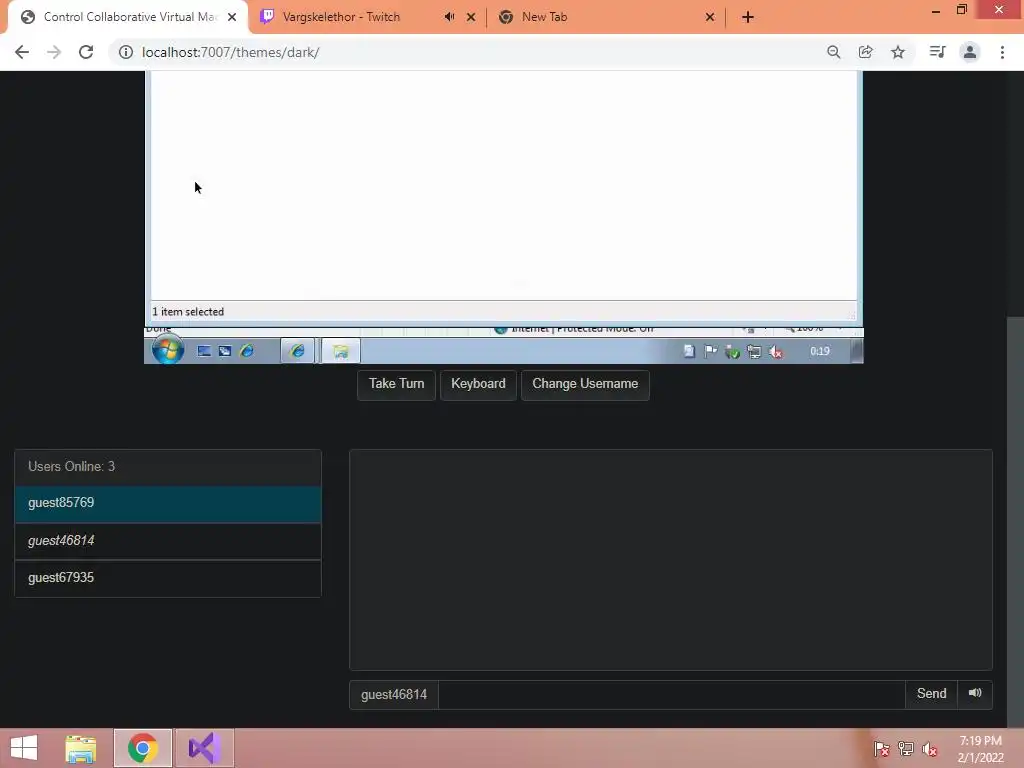Bookmark this page with star

pos(898,52)
